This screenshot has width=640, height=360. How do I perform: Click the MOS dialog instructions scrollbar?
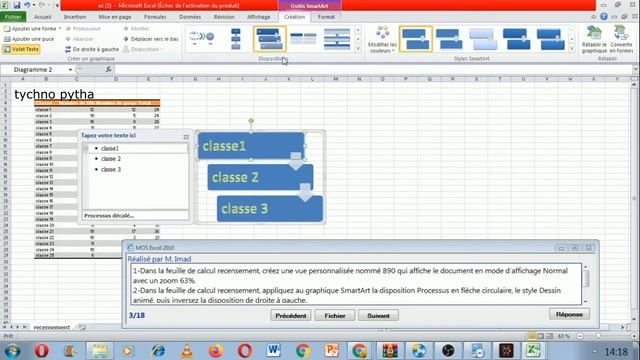click(x=587, y=284)
